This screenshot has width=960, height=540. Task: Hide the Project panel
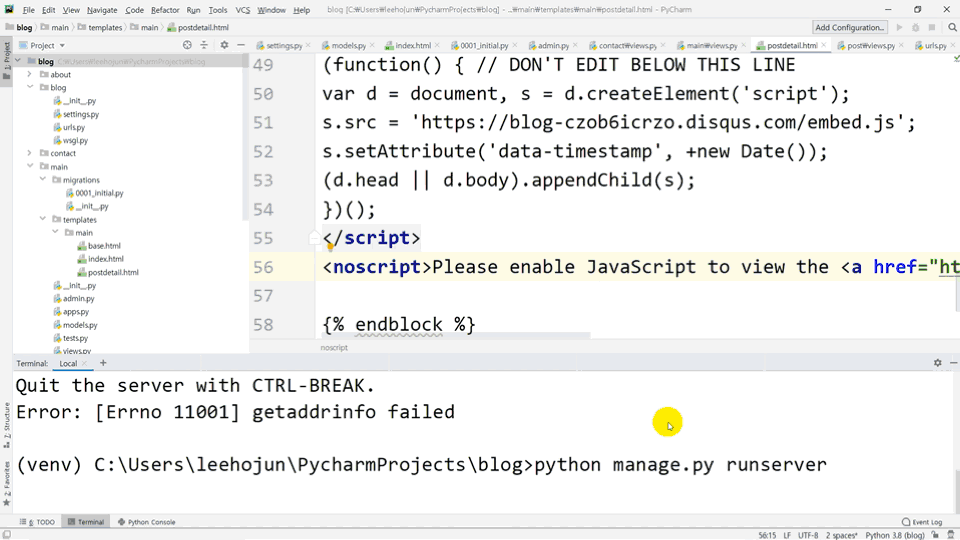[x=241, y=45]
